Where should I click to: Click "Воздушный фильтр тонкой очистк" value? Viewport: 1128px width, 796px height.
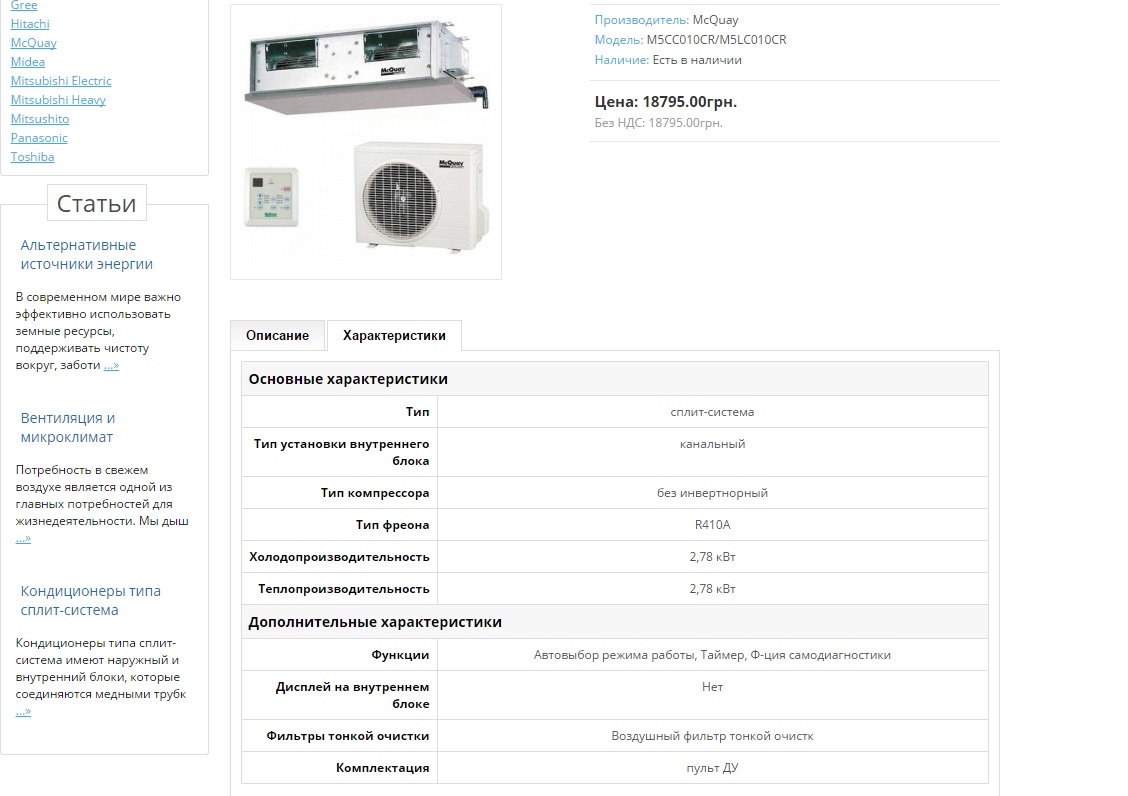(x=712, y=736)
